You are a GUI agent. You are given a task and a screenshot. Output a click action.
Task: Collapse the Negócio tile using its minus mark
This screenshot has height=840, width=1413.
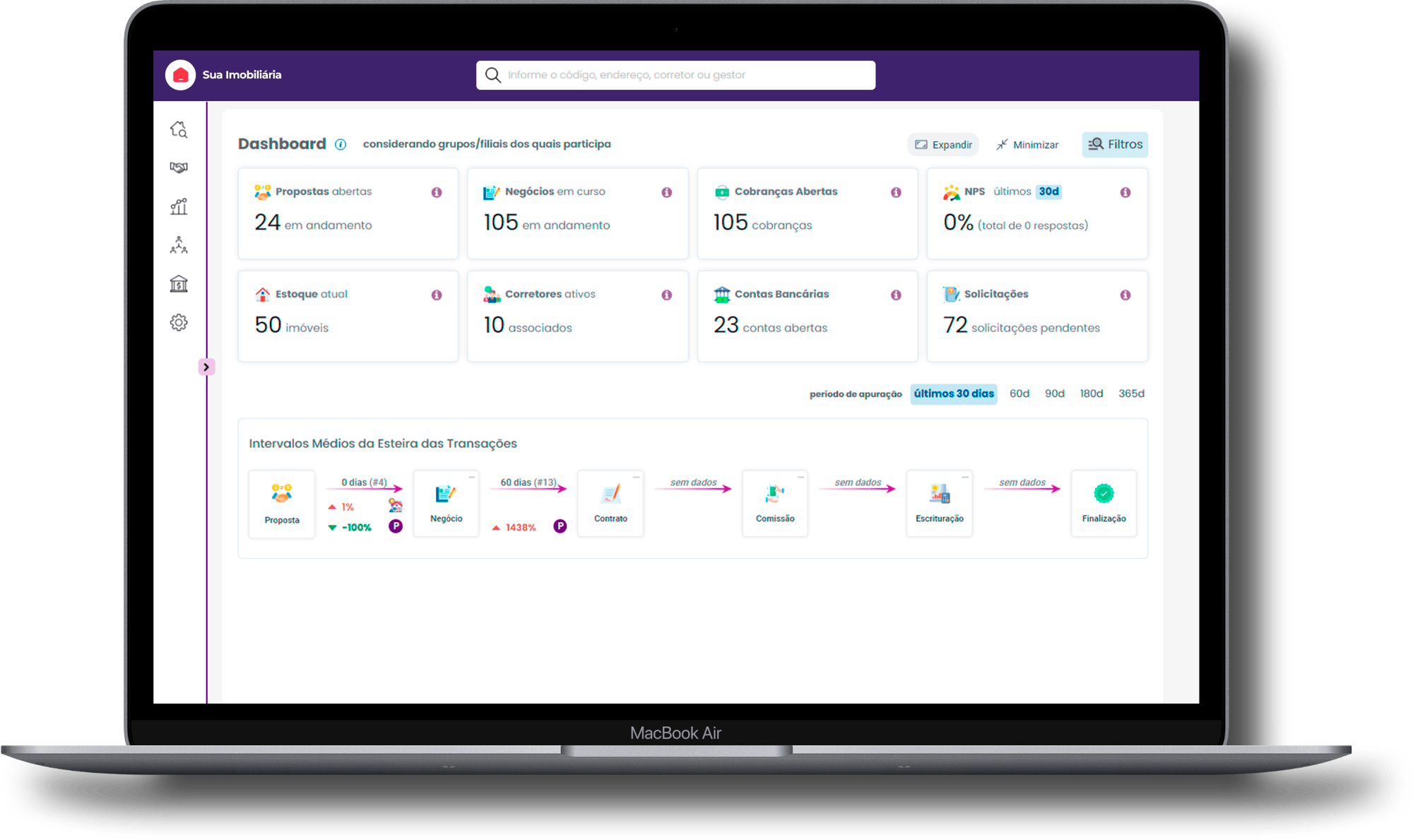(472, 477)
